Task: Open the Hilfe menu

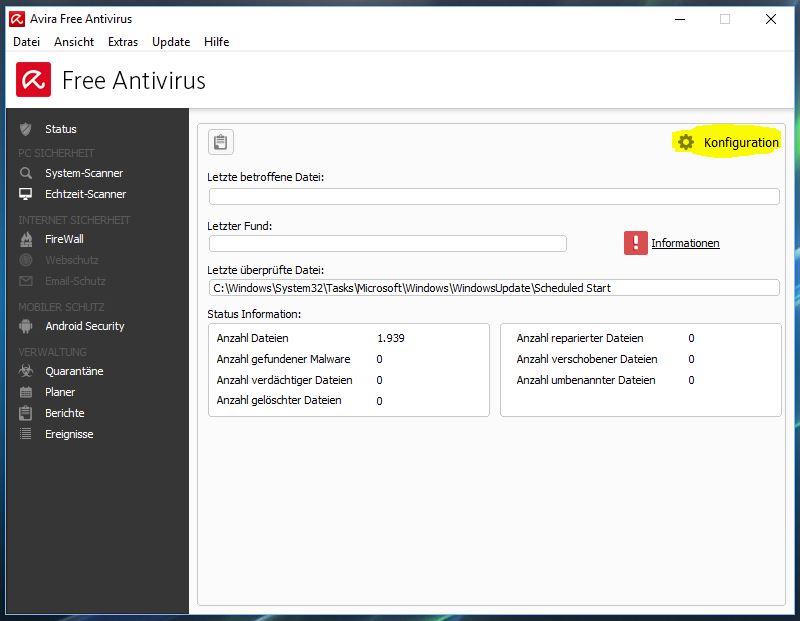Action: pyautogui.click(x=217, y=42)
